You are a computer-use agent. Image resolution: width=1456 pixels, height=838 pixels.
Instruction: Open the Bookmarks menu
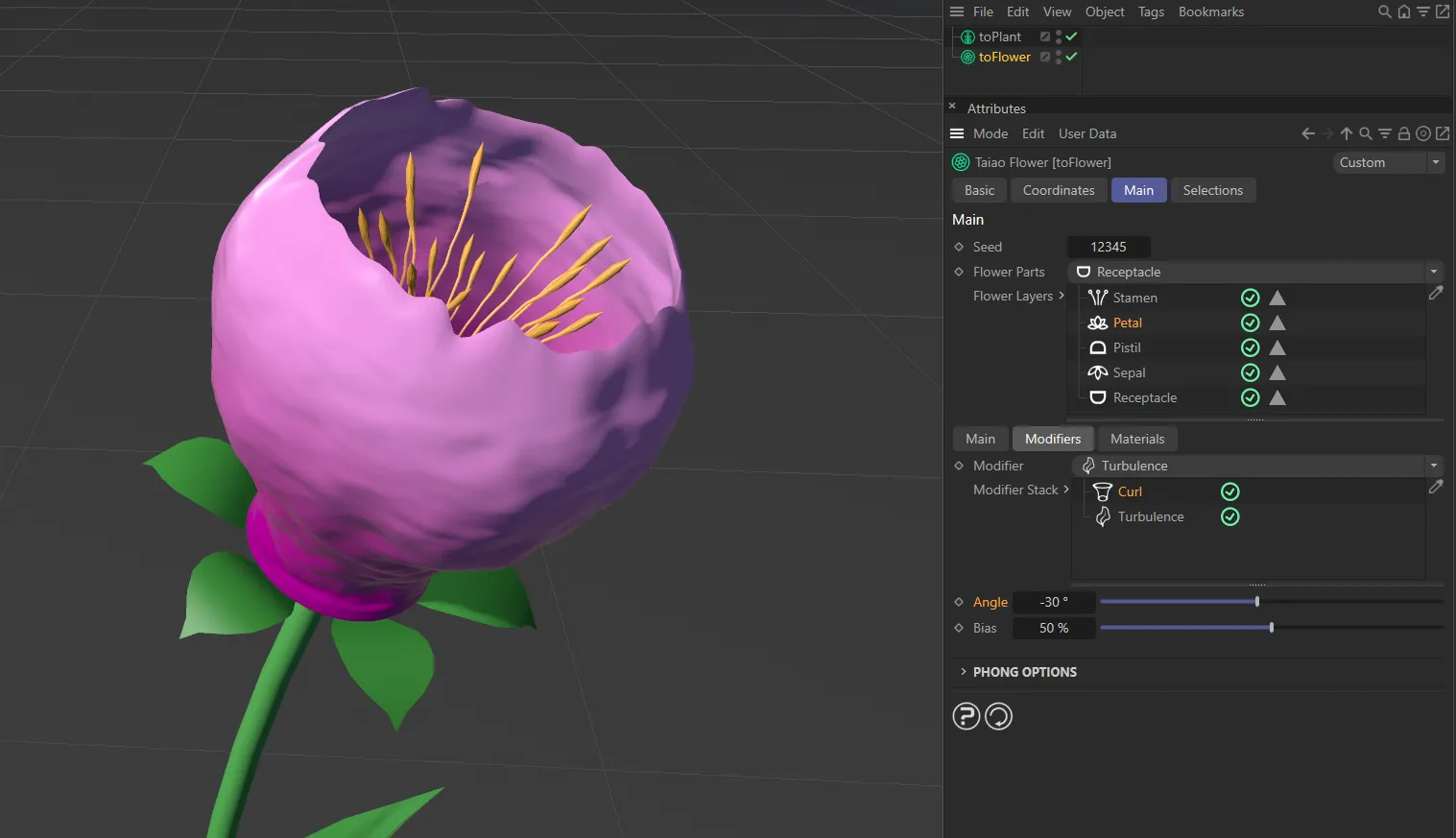[x=1210, y=12]
